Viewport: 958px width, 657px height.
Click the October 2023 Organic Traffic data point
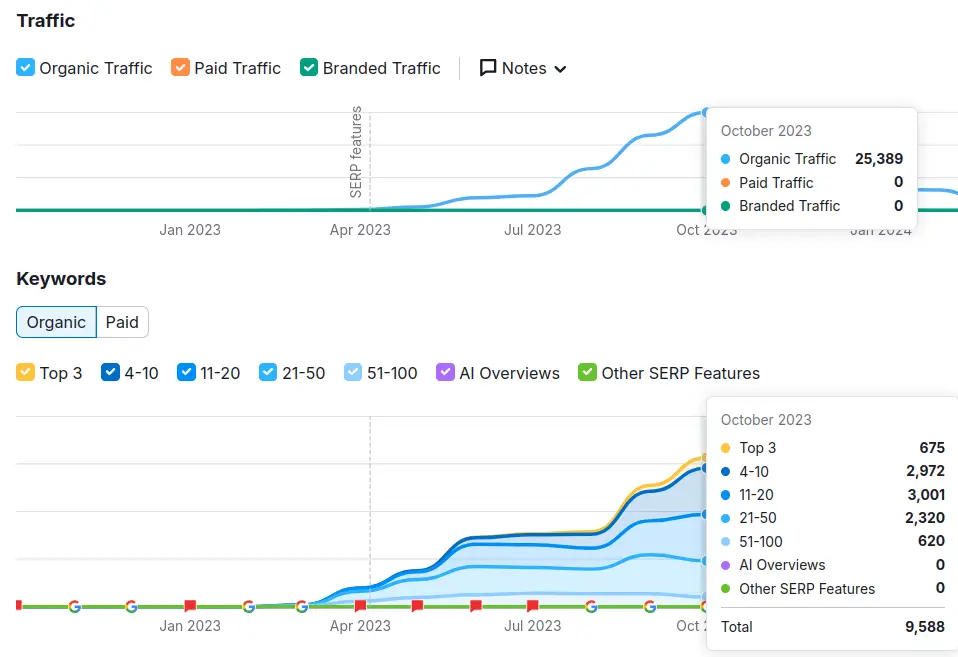point(706,112)
